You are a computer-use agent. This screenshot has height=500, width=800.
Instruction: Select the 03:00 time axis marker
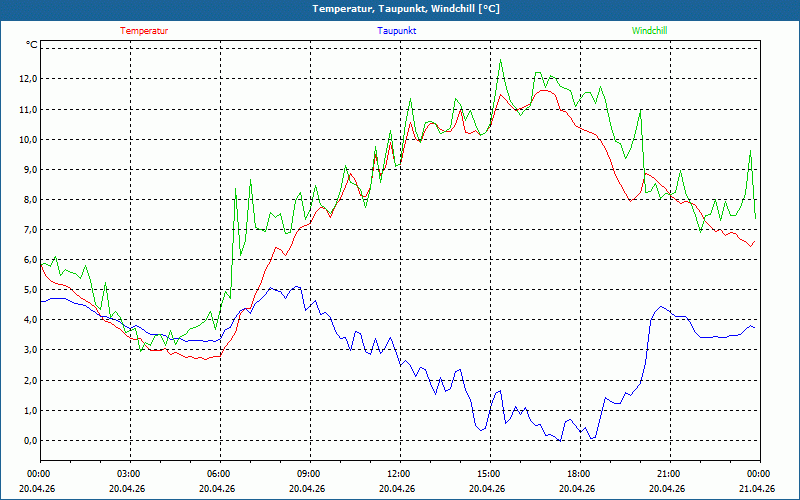(129, 474)
